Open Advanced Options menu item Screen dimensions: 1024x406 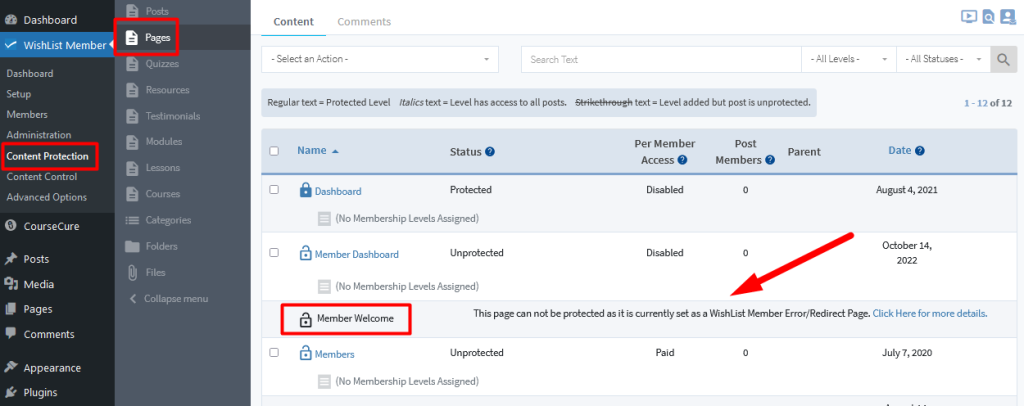tap(46, 197)
